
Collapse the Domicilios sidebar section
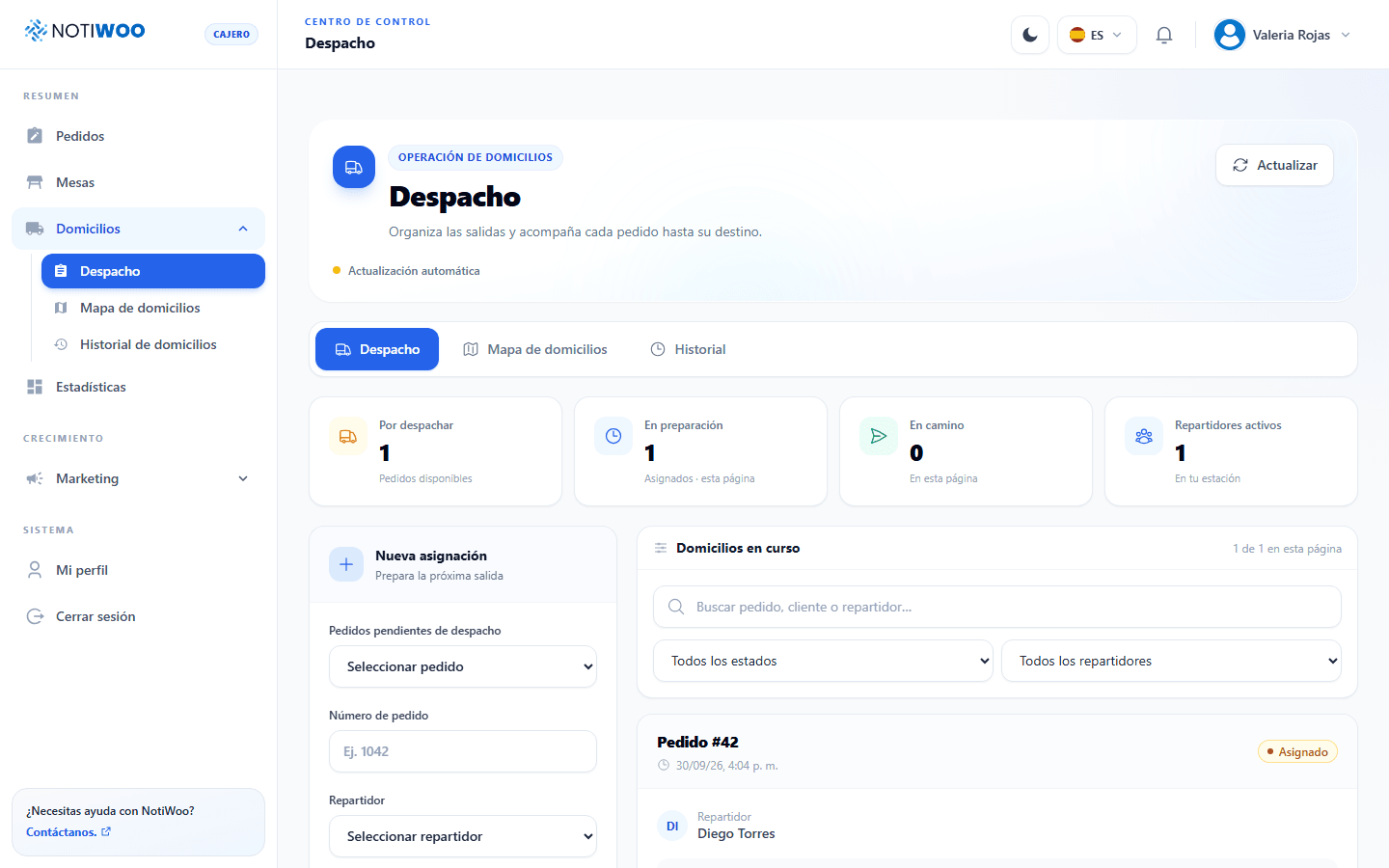point(138,229)
